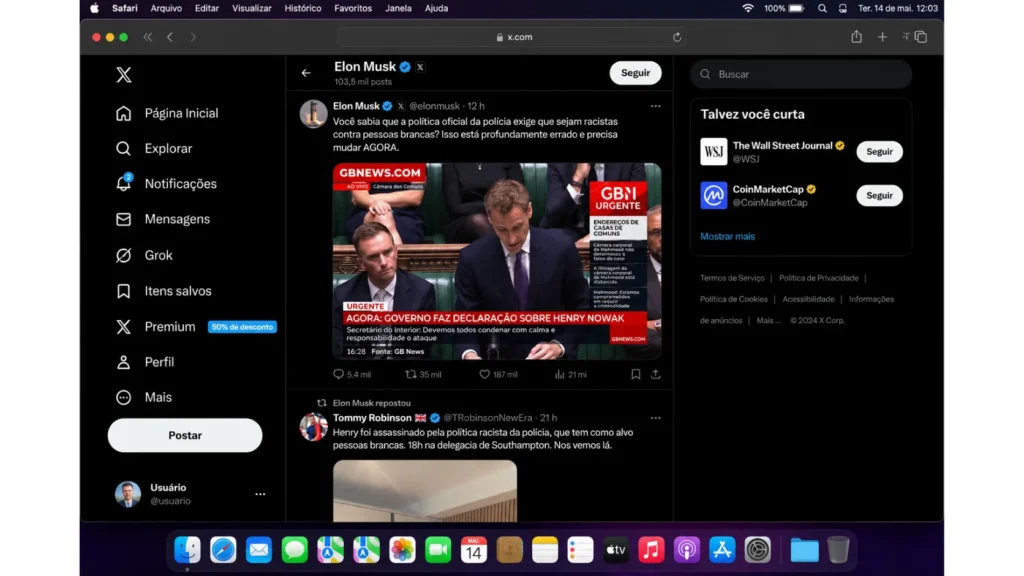Open Página Inicial home
This screenshot has height=576, width=1024.
[x=167, y=113]
